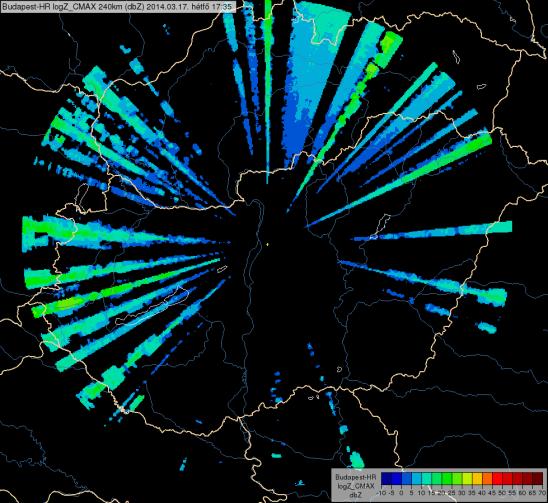Select the green 20–25 dBZ legend swatch
This screenshot has height=503, width=548.
point(446,478)
